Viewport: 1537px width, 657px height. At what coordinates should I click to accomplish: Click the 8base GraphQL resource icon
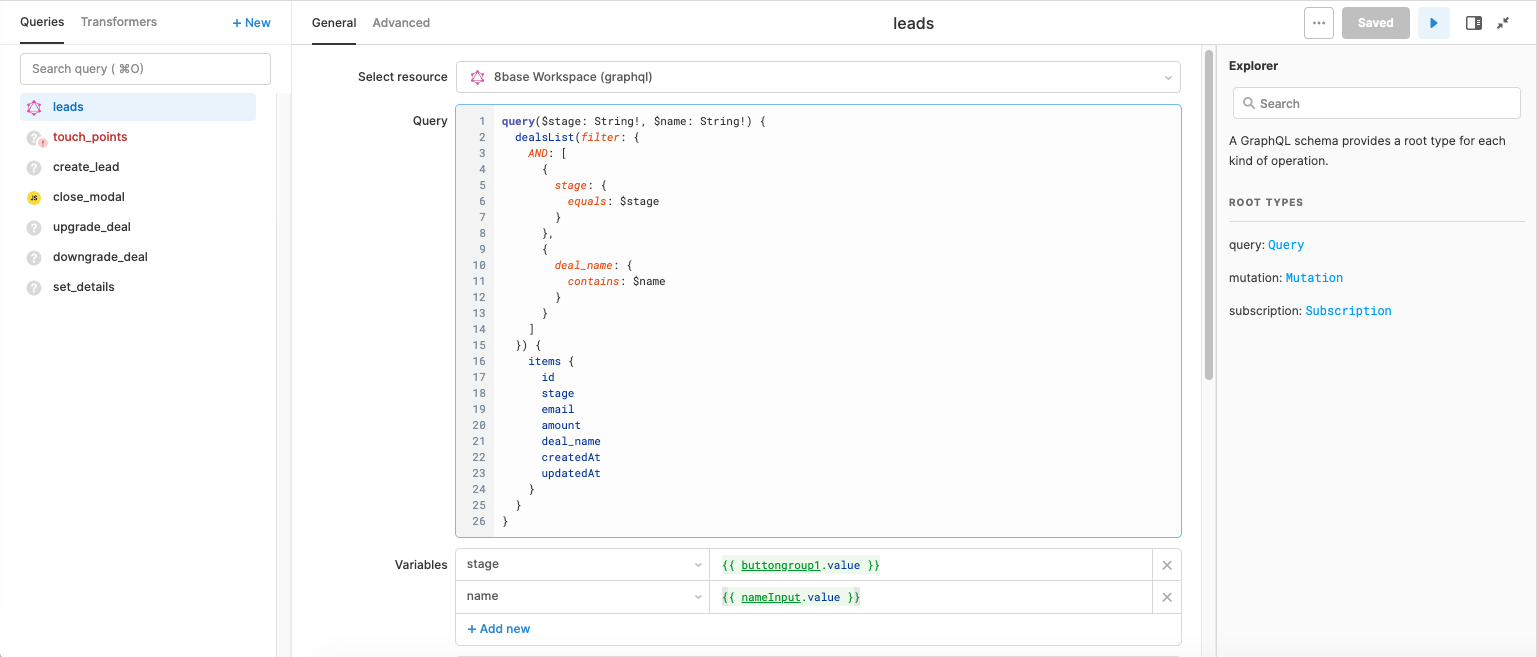pyautogui.click(x=478, y=77)
